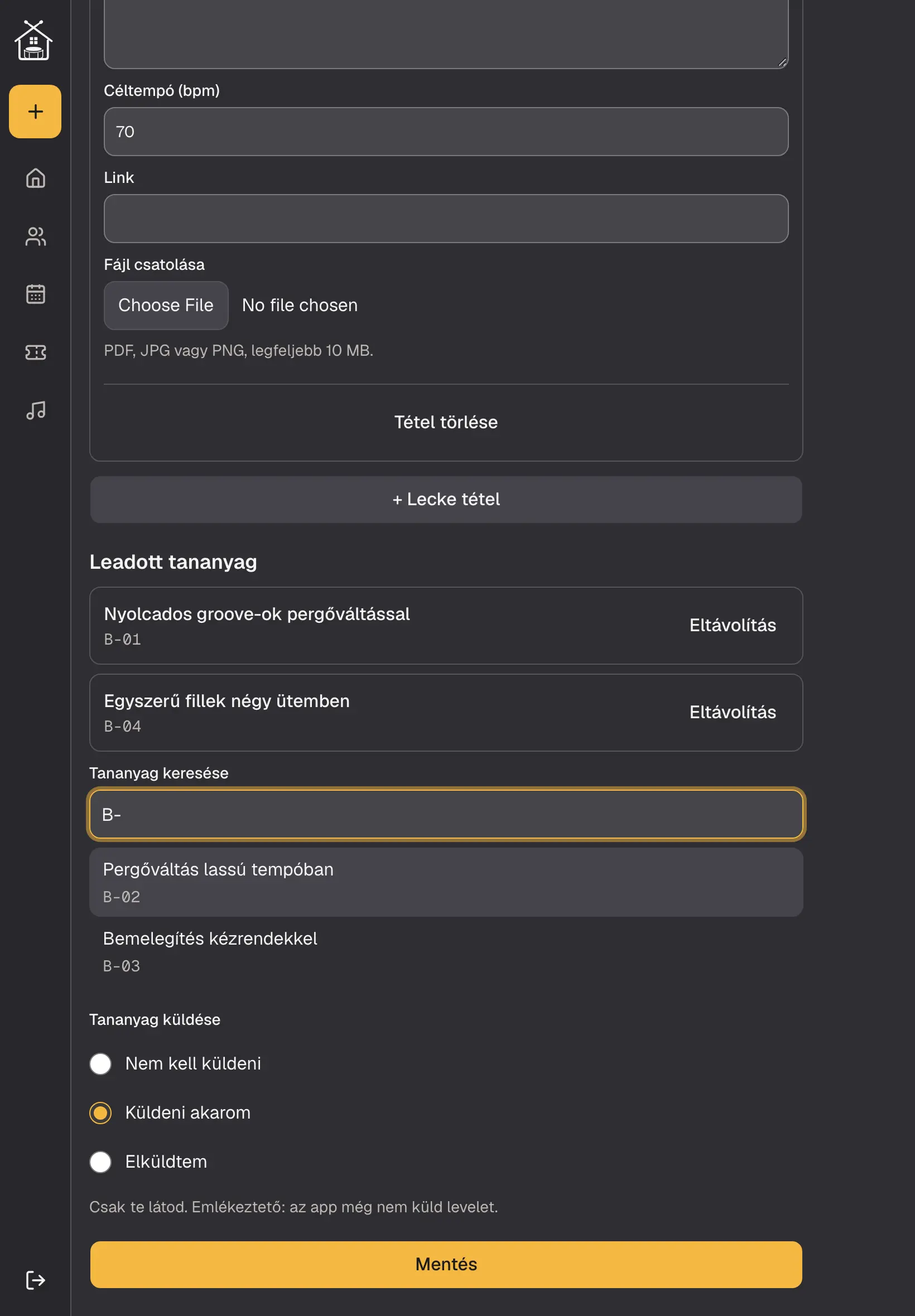The height and width of the screenshot is (1316, 915).
Task: Click into the Céltempó (bpm) field
Action: click(x=446, y=132)
